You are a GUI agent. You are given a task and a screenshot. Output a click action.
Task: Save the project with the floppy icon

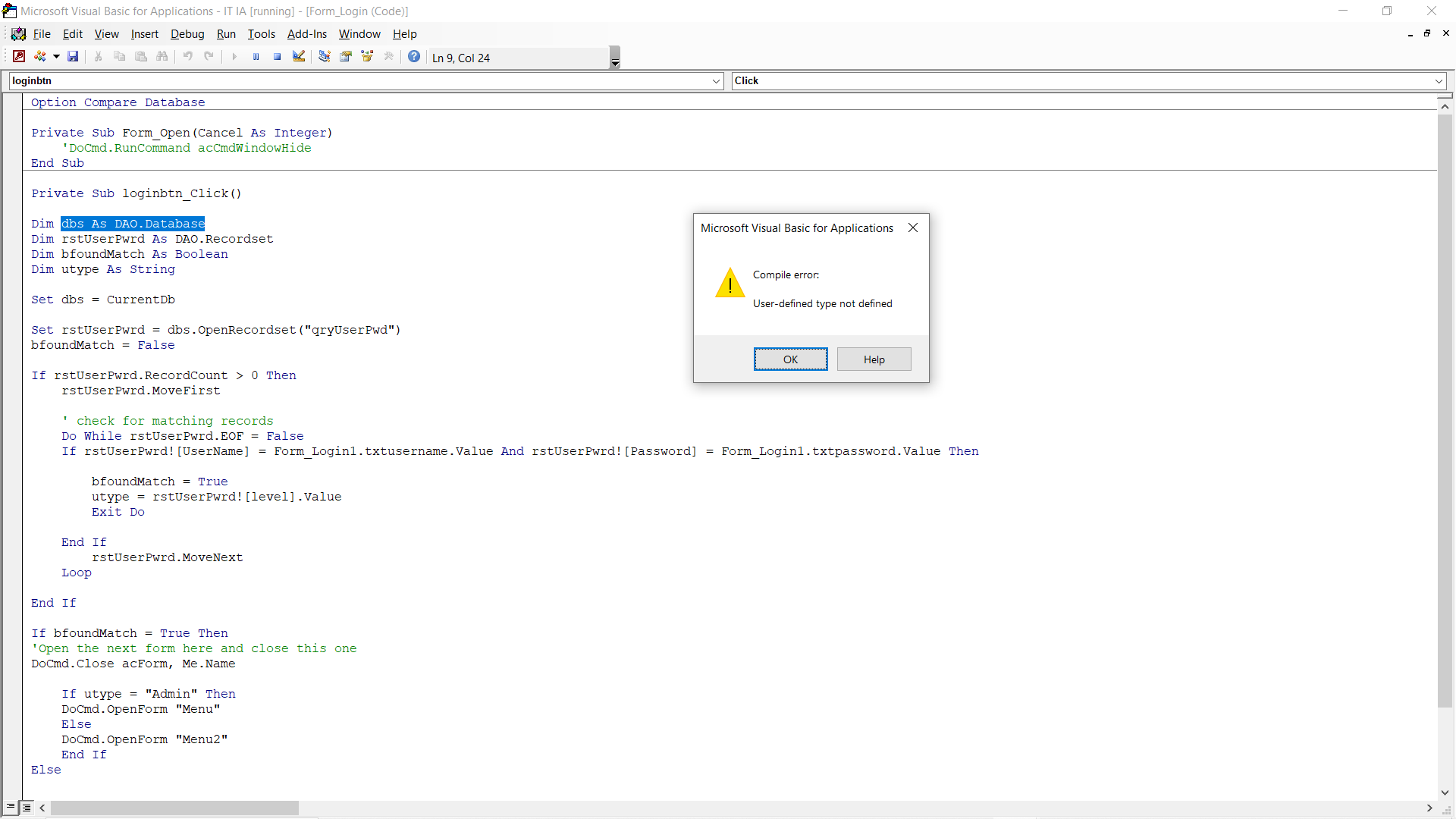click(x=73, y=57)
